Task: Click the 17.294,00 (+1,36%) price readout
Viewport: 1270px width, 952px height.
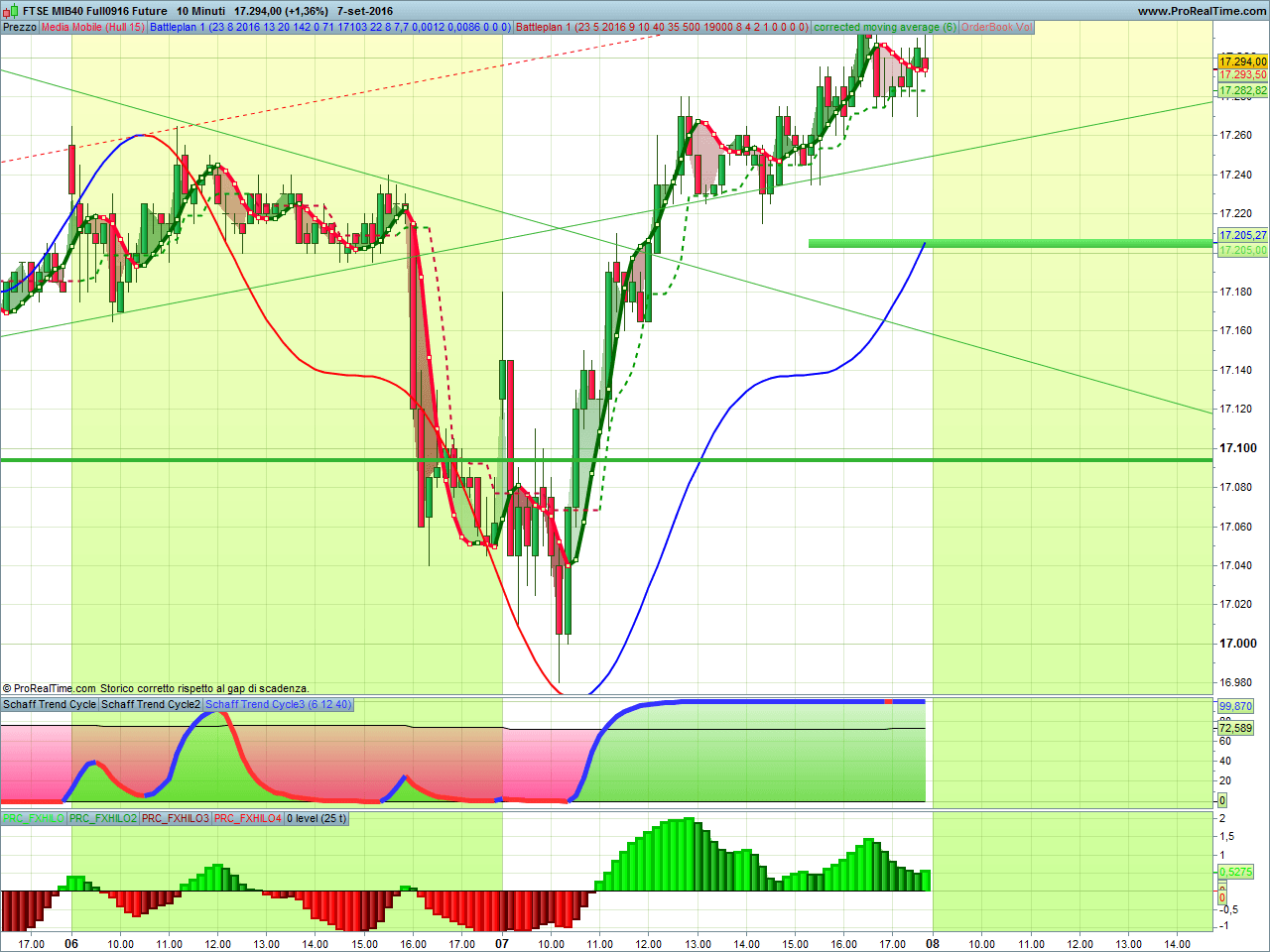Action: pyautogui.click(x=281, y=11)
